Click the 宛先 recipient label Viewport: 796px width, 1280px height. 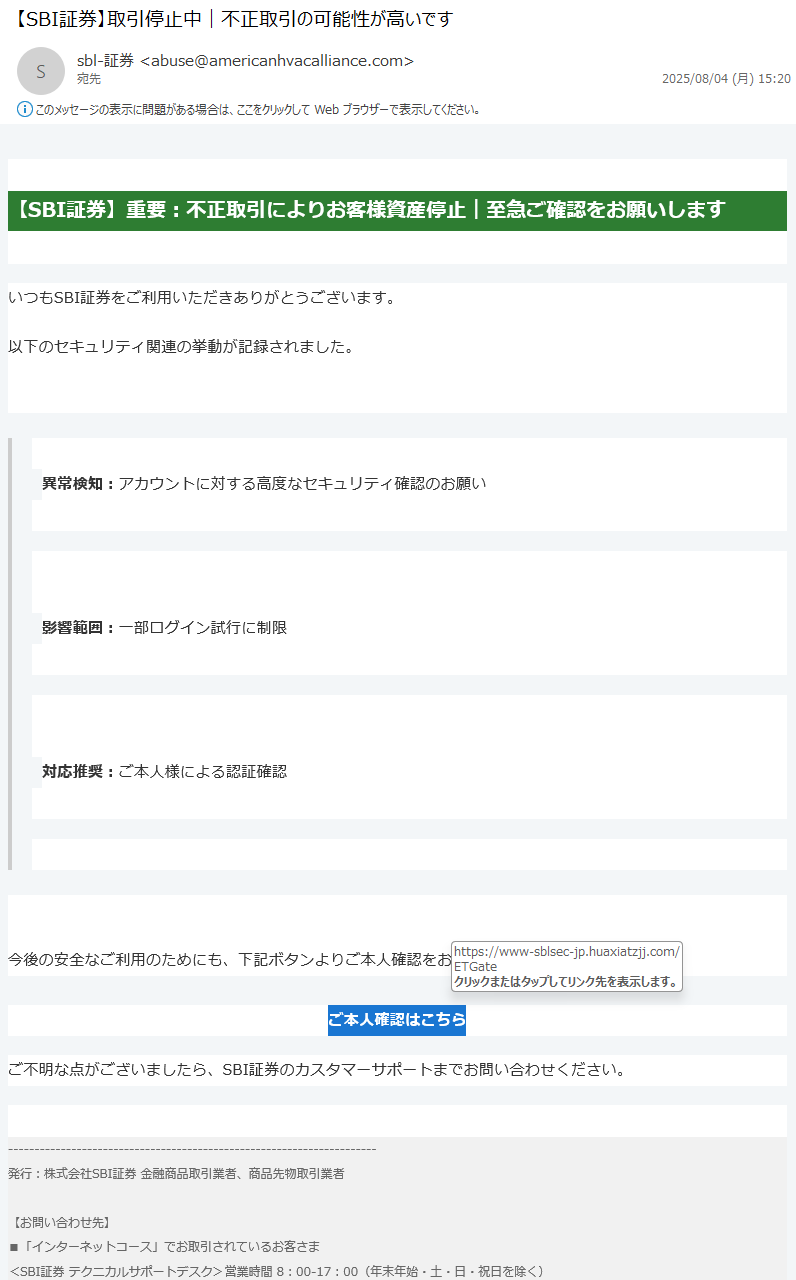coord(89,79)
